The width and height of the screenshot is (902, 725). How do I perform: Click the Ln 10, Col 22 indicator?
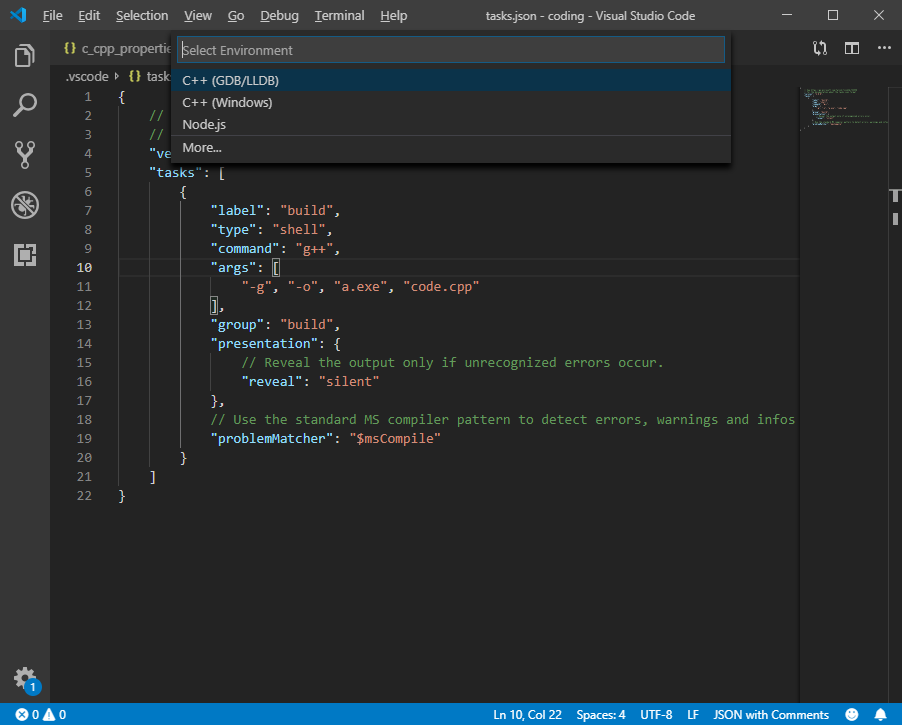coord(527,714)
